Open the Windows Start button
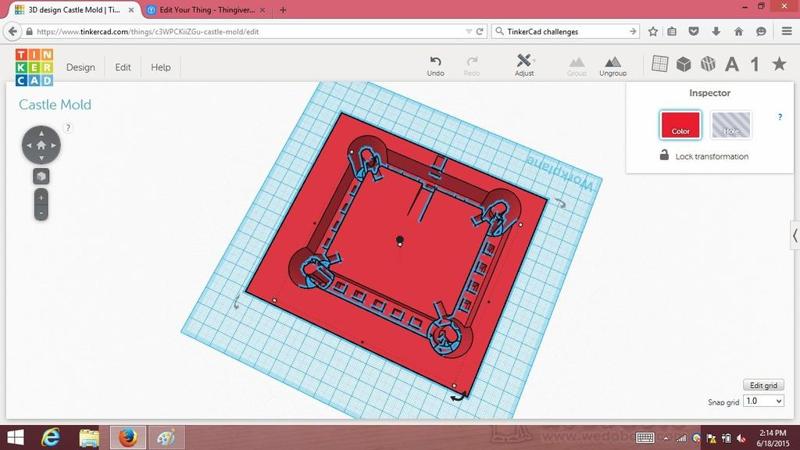Screen dimensions: 800x450 click(x=15, y=438)
